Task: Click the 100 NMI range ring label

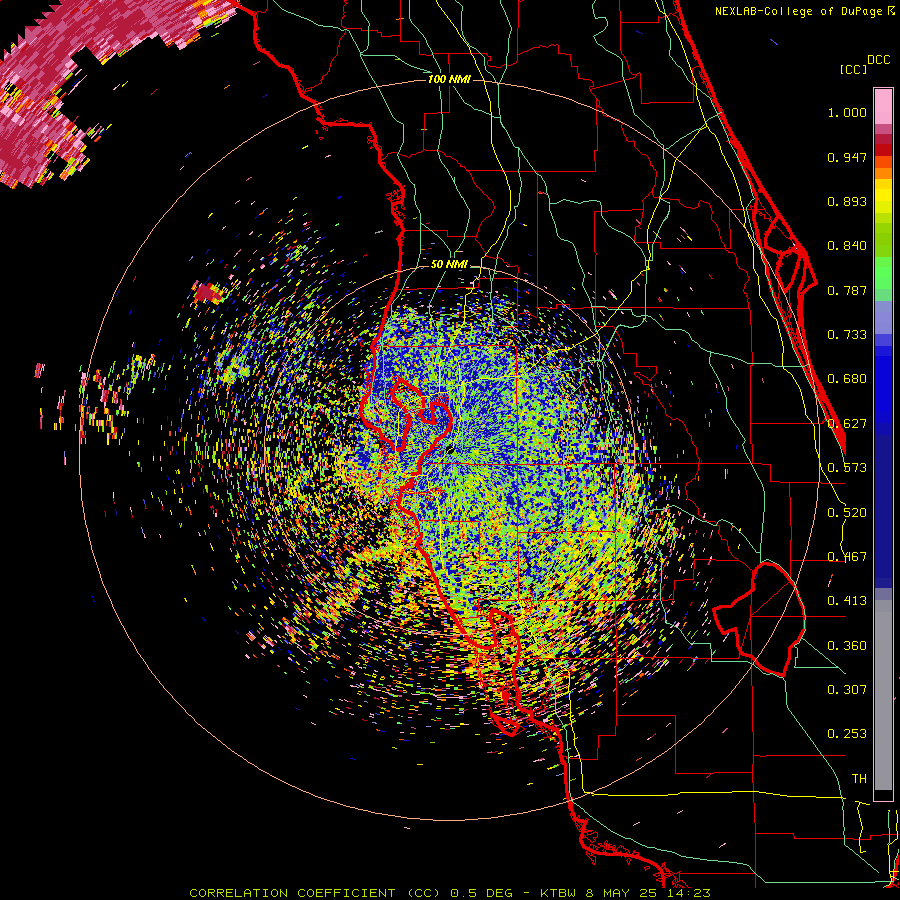Action: click(449, 79)
